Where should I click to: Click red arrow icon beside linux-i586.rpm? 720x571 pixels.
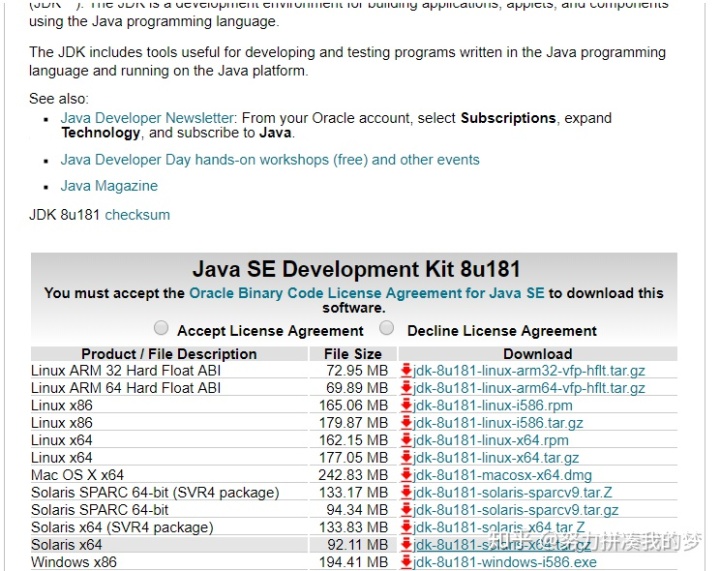(x=406, y=405)
